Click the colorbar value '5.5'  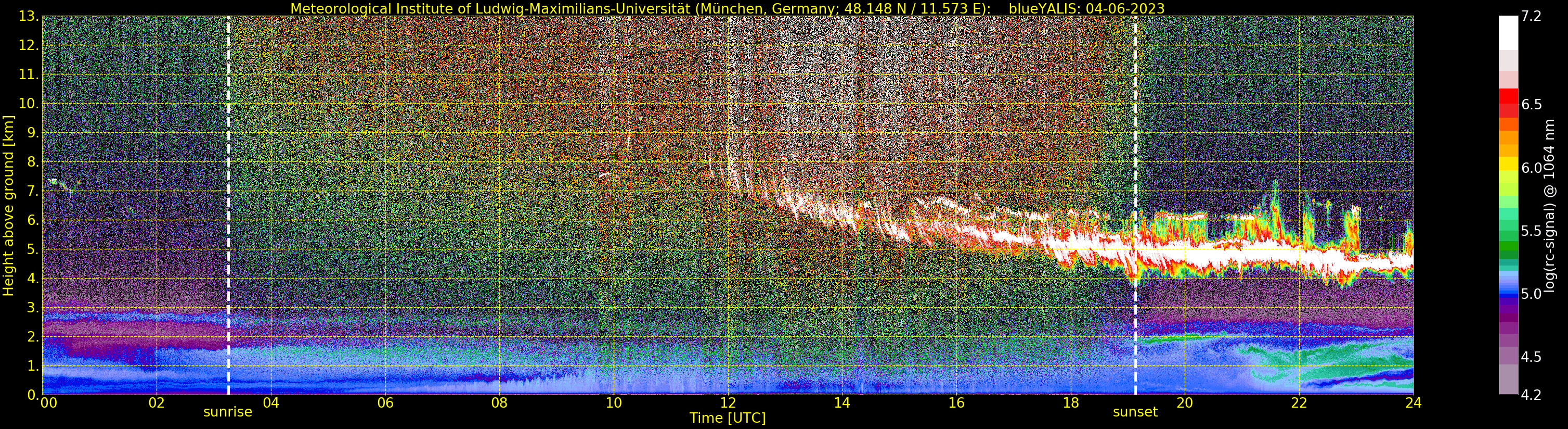click(1532, 231)
